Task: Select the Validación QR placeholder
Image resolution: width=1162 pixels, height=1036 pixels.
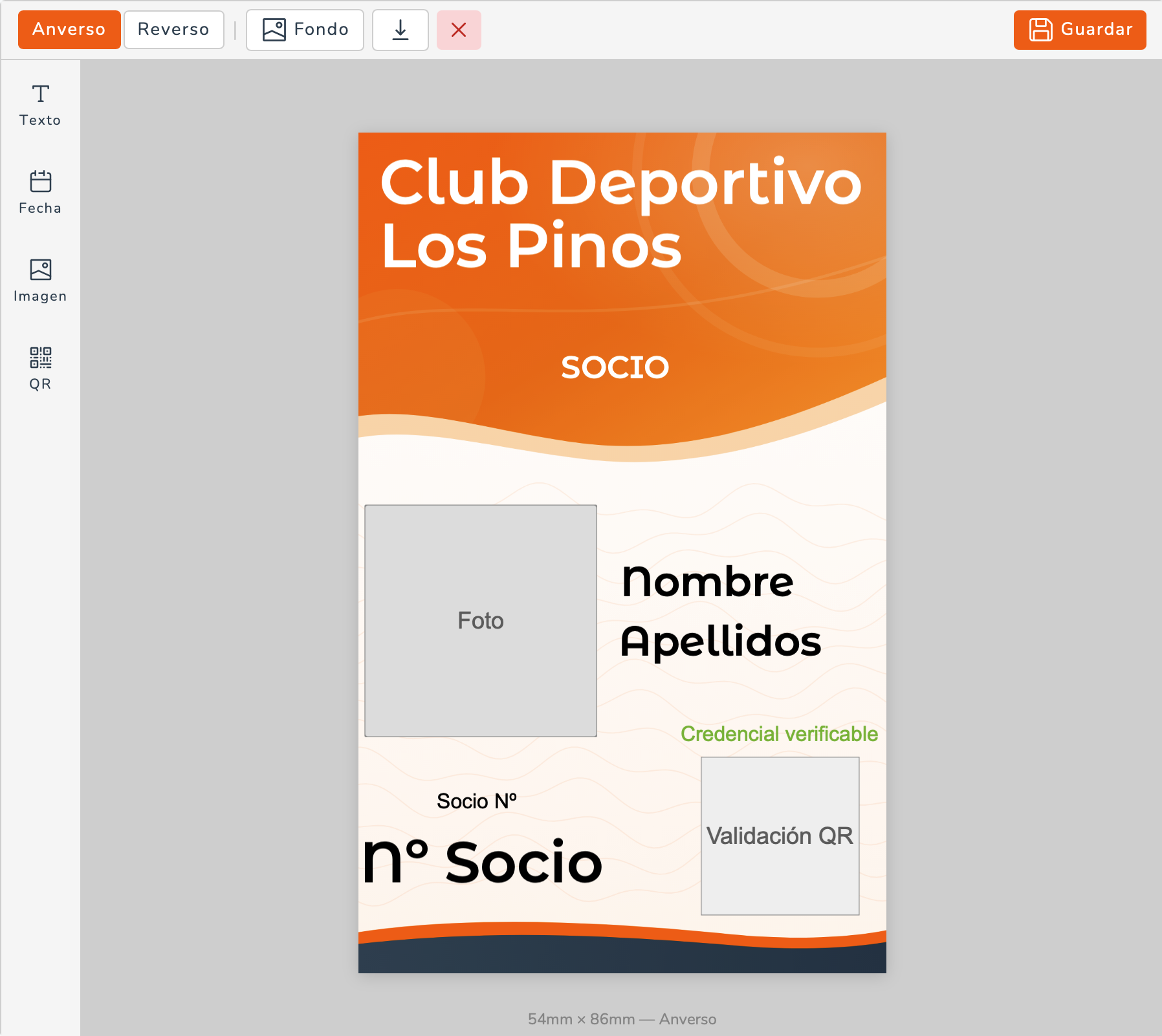Action: tap(780, 836)
